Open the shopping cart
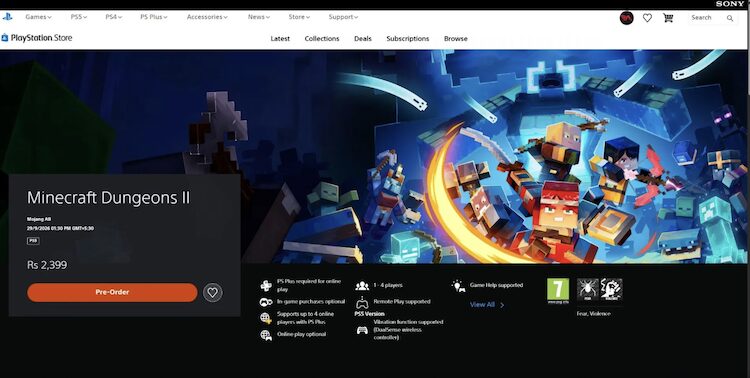The image size is (750, 378). click(x=668, y=18)
